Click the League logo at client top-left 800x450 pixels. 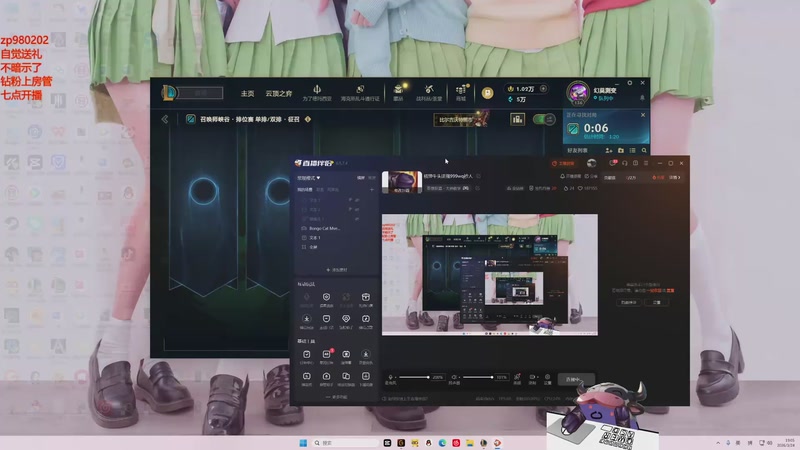169,93
